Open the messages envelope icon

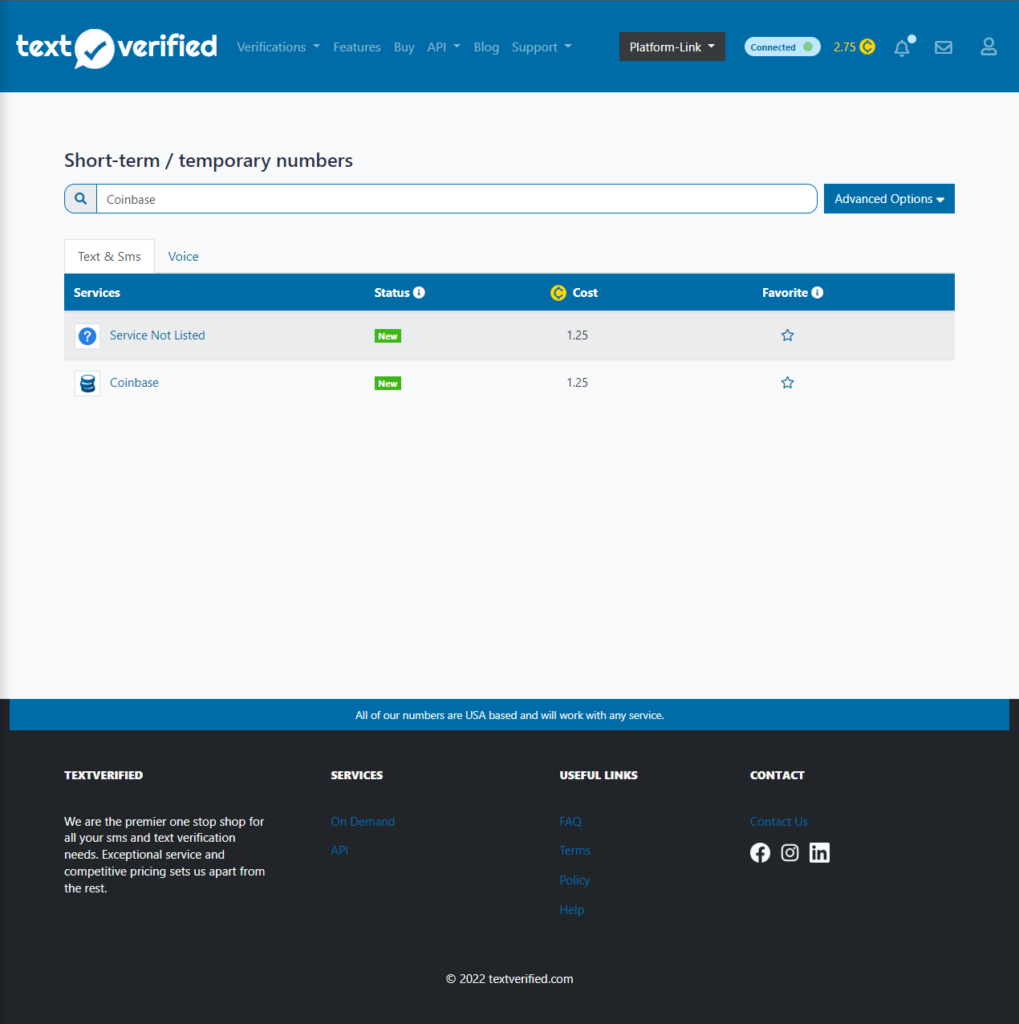(943, 47)
